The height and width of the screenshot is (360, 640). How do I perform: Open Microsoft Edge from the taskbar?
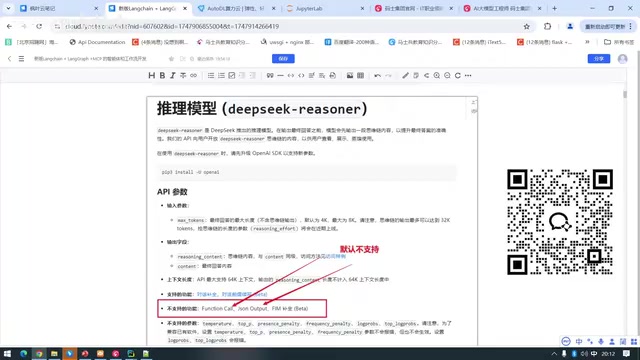[23, 353]
